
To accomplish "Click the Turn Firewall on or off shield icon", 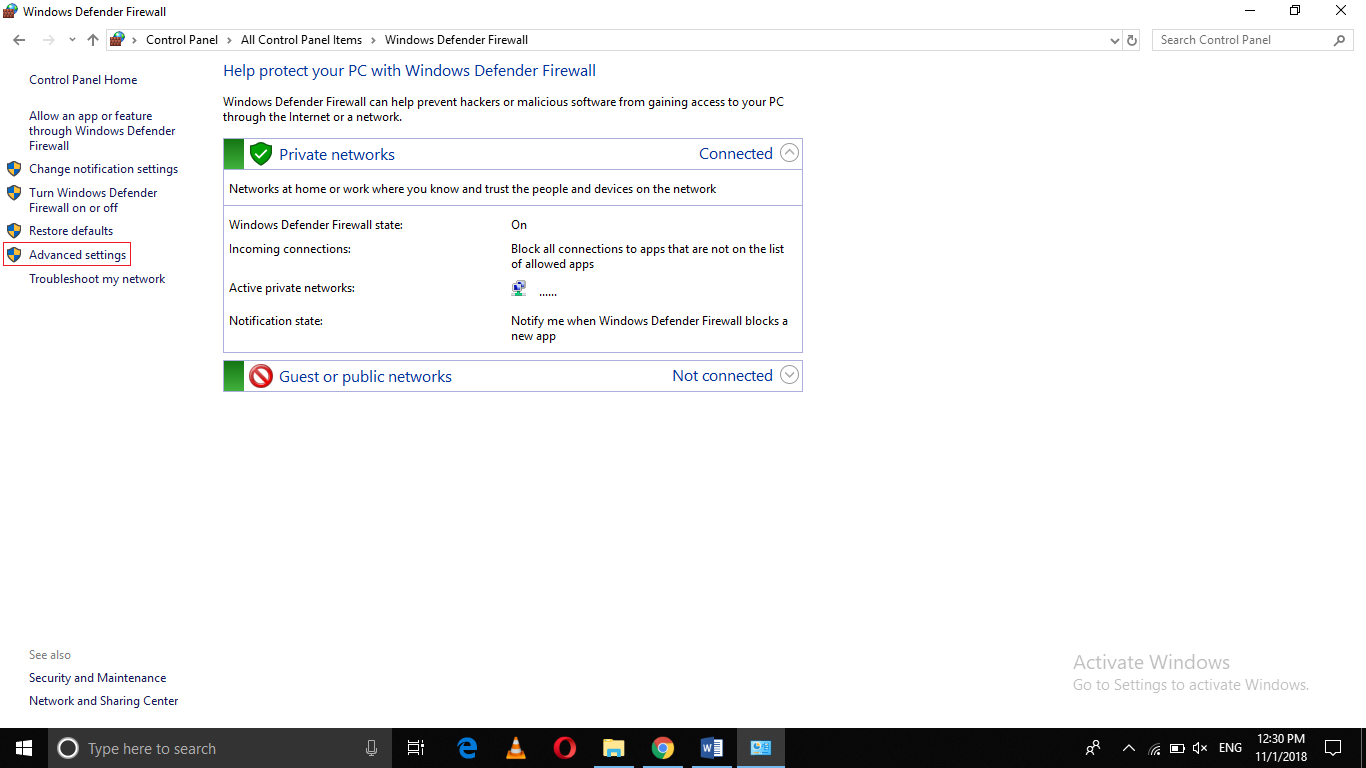I will [14, 193].
